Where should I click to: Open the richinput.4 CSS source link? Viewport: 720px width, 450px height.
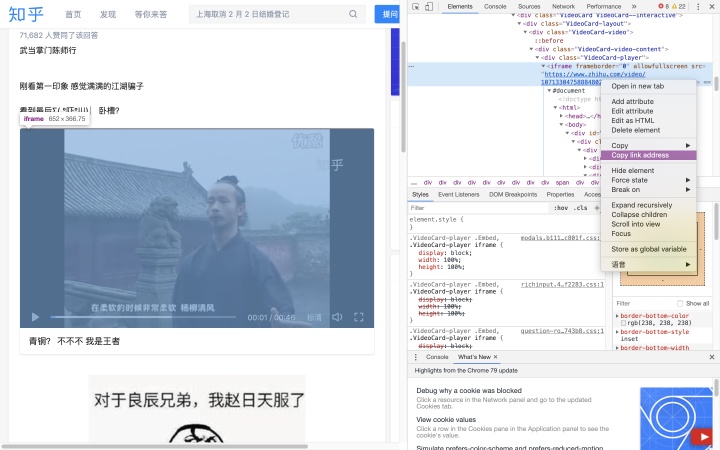pos(562,285)
